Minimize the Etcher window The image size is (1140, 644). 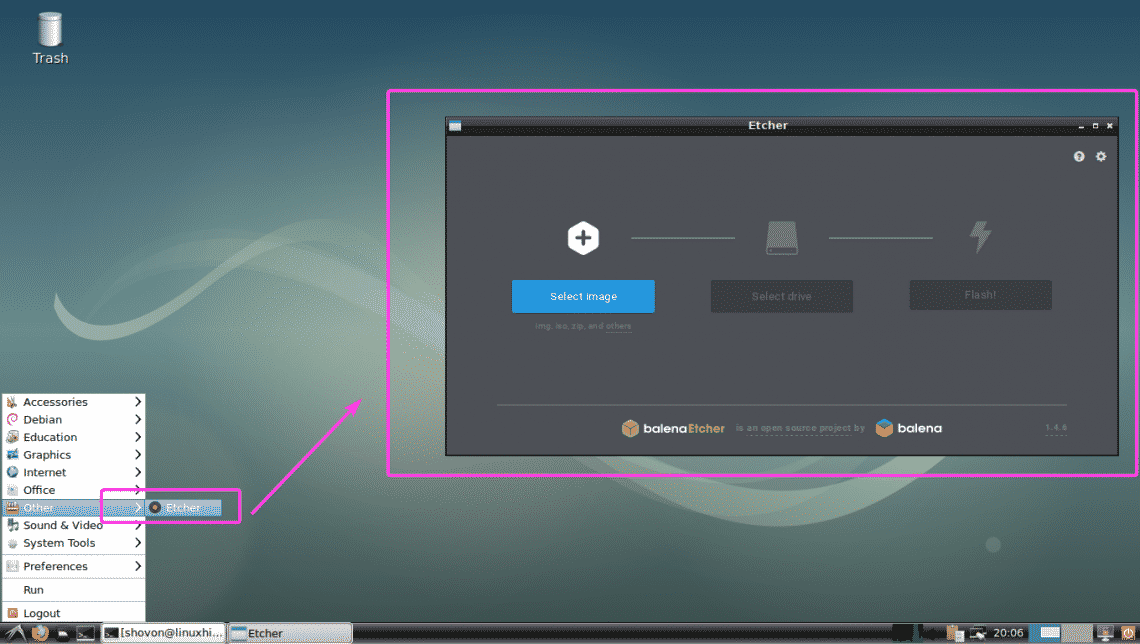point(1081,126)
